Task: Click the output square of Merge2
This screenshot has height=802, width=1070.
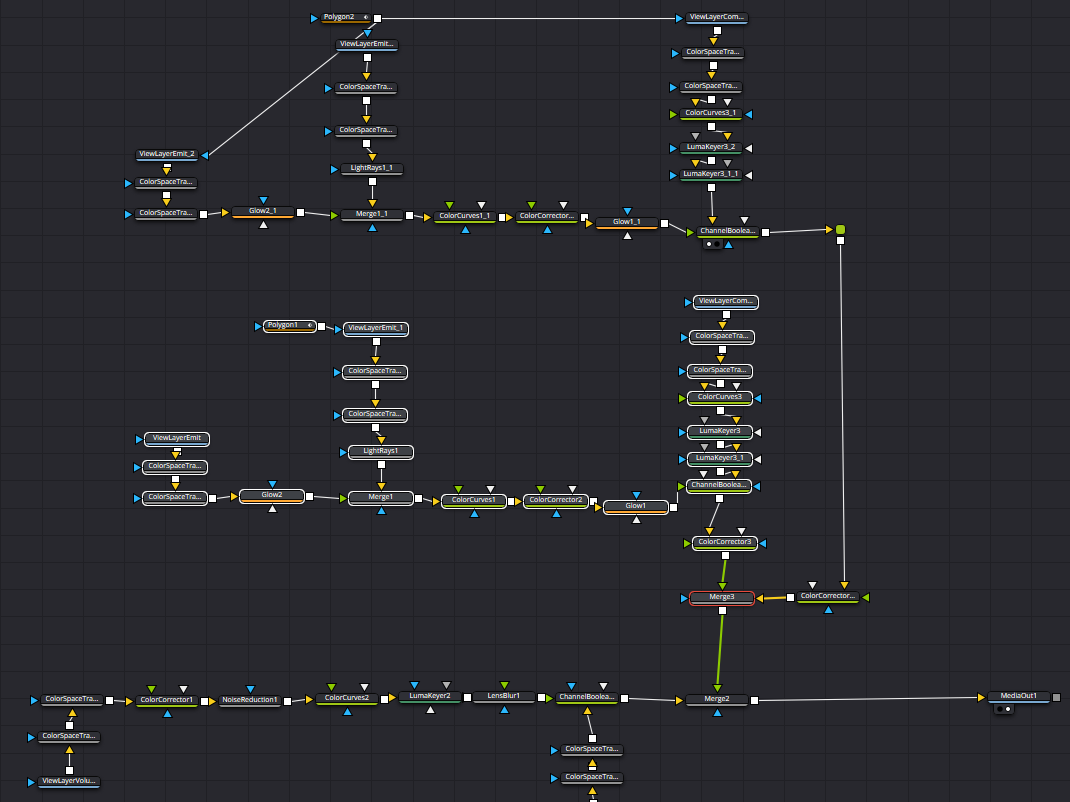Action: click(754, 700)
